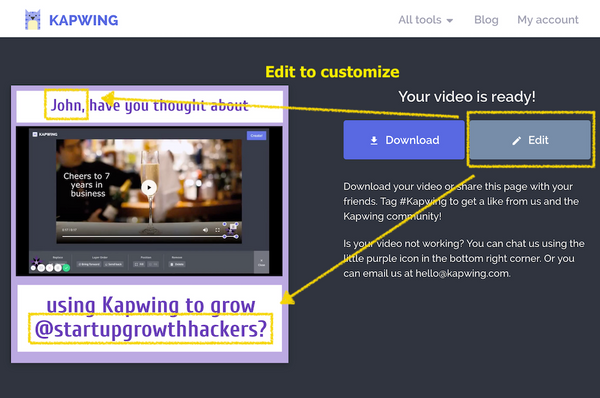Go to My account

point(548,20)
